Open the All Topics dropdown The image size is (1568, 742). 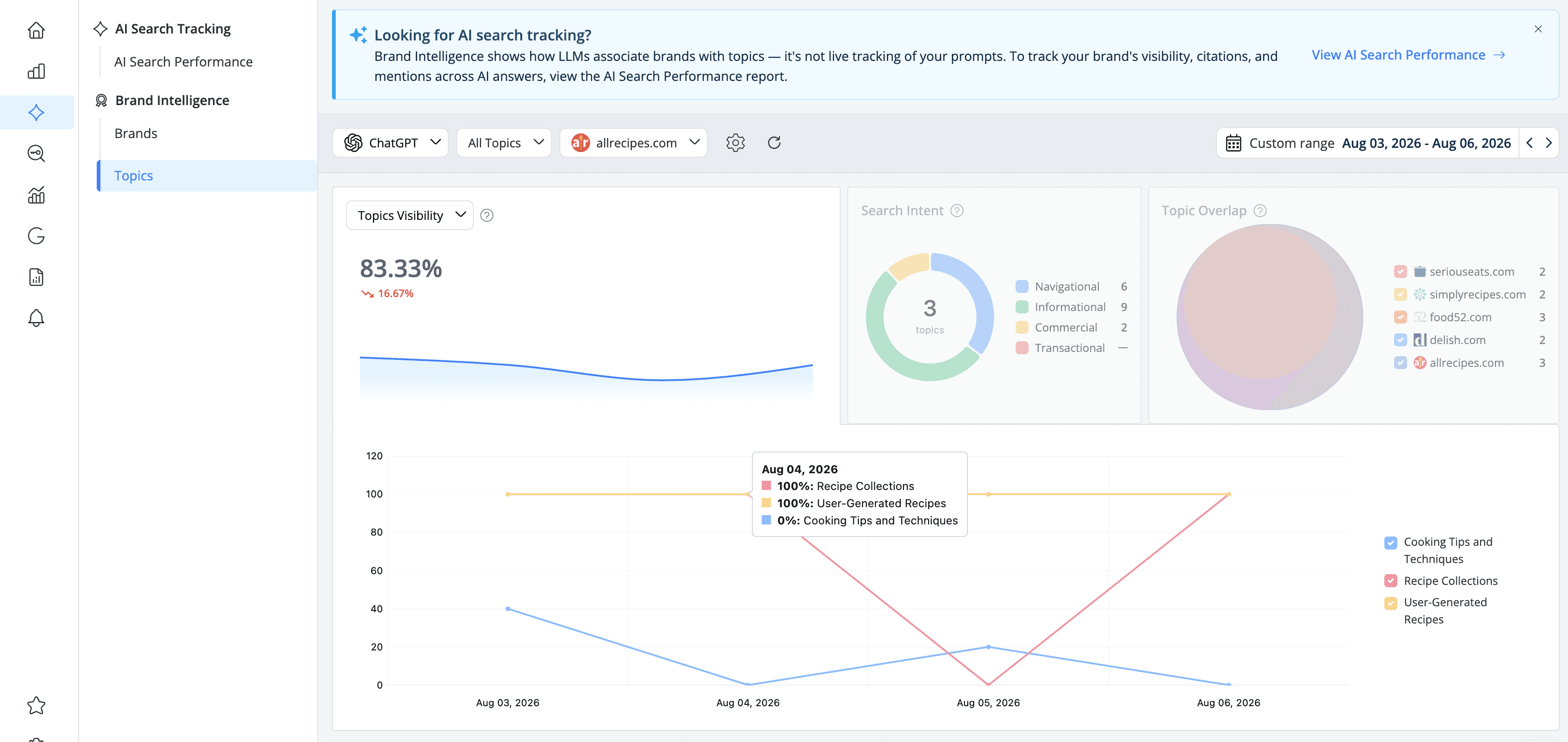[504, 142]
